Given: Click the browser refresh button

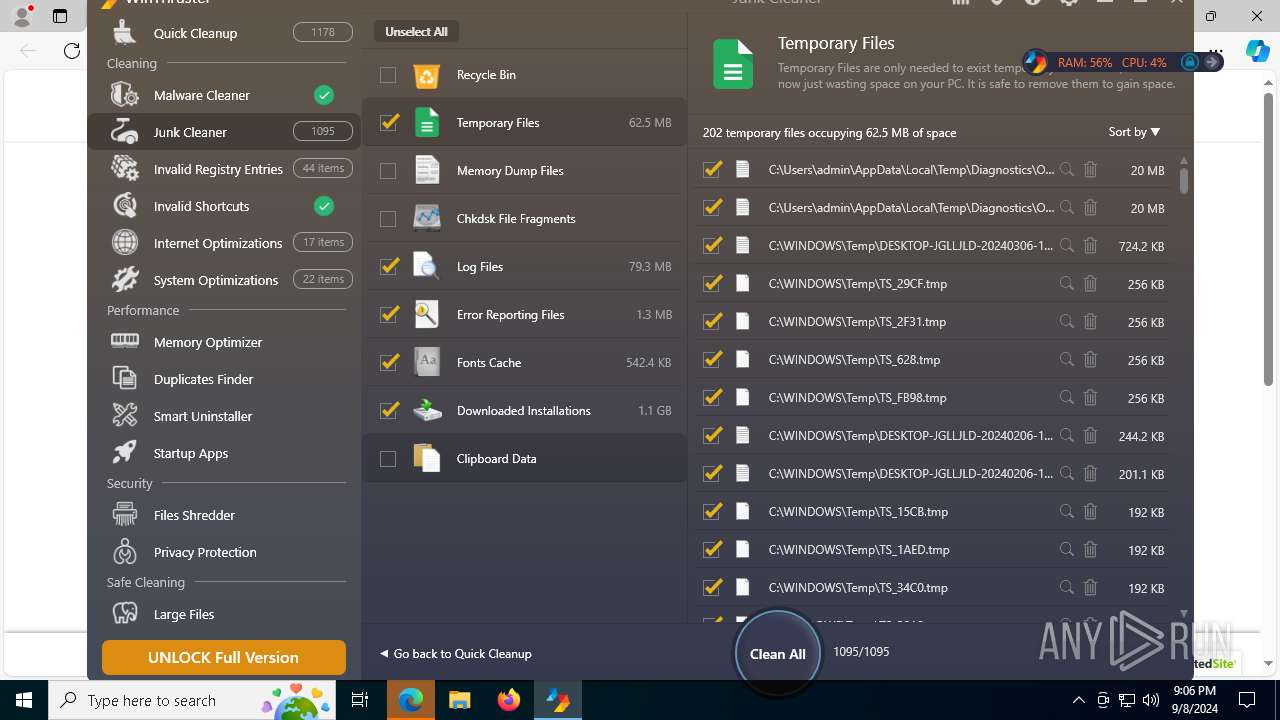Looking at the screenshot, I should click(x=72, y=51).
